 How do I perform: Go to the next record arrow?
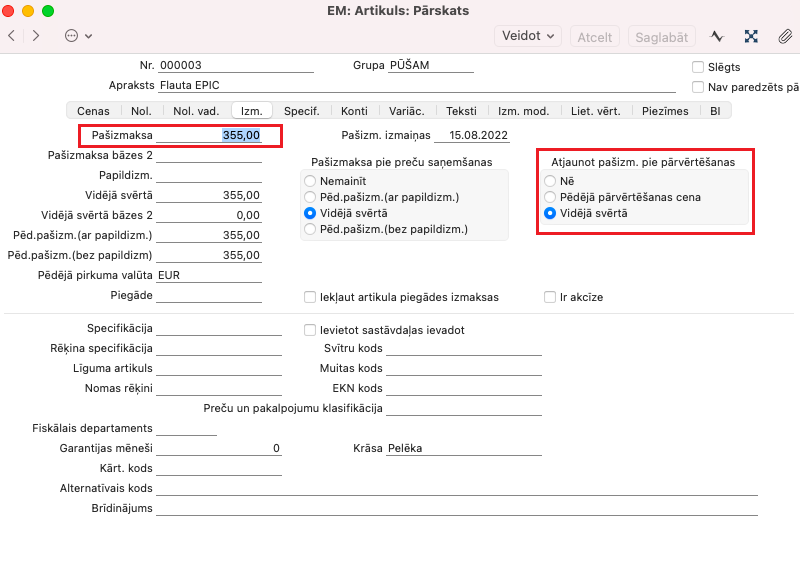(36, 36)
